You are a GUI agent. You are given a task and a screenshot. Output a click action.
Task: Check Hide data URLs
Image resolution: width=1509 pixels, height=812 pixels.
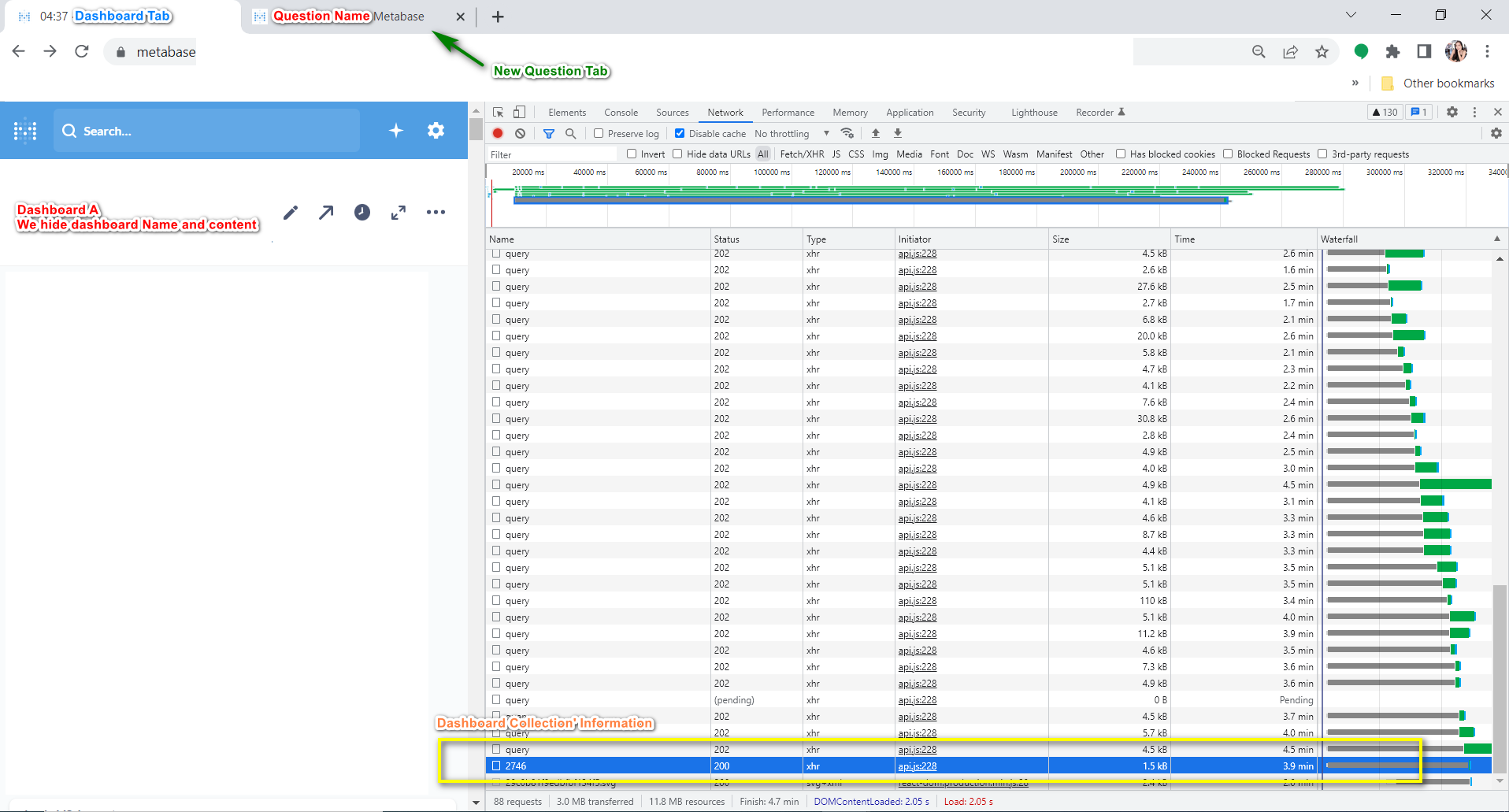[678, 154]
